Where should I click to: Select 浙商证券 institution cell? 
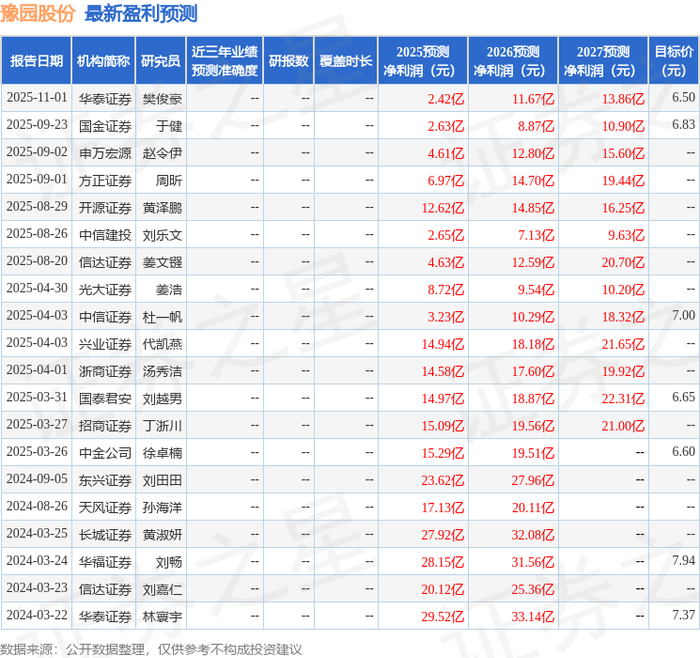105,371
